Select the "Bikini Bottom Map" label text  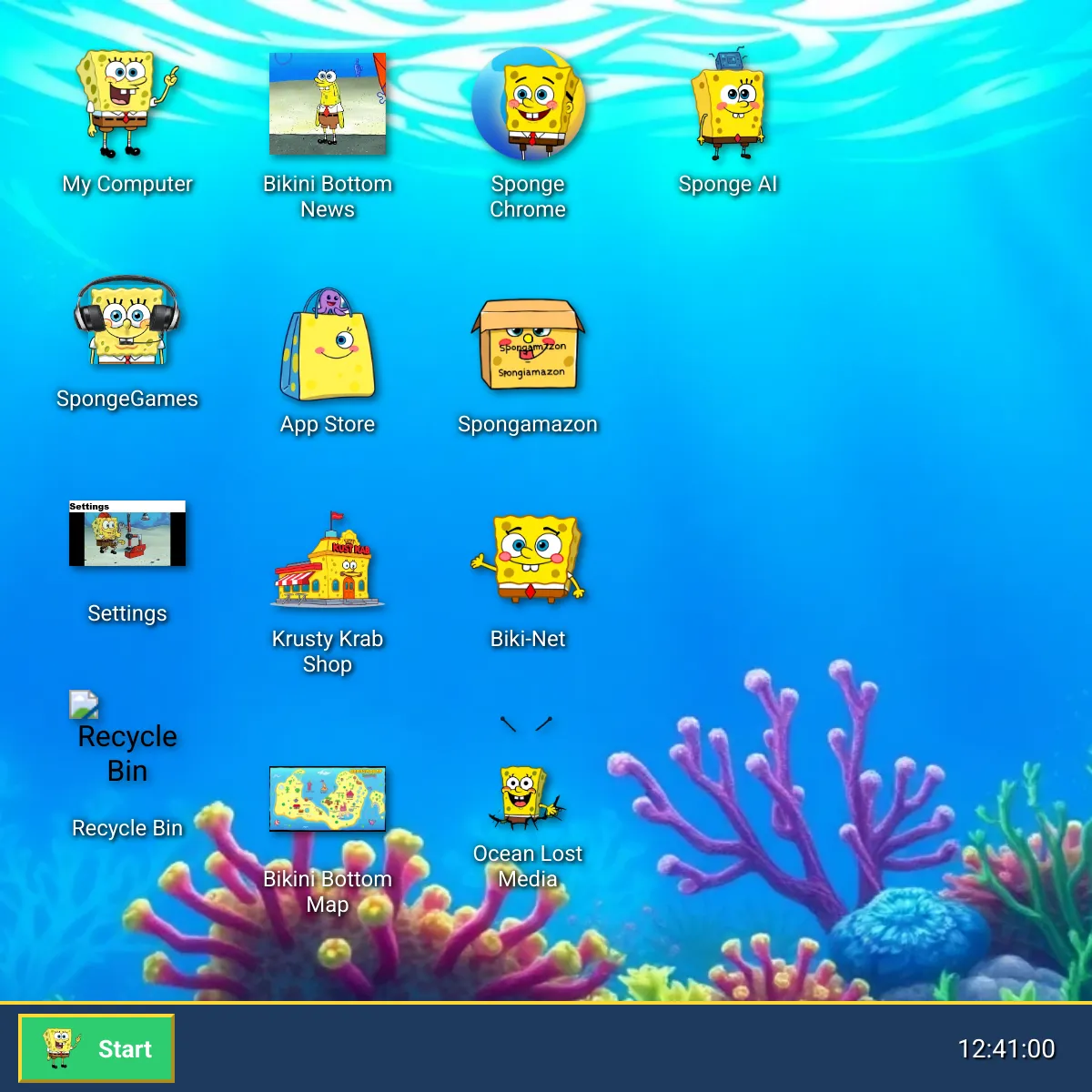(328, 892)
